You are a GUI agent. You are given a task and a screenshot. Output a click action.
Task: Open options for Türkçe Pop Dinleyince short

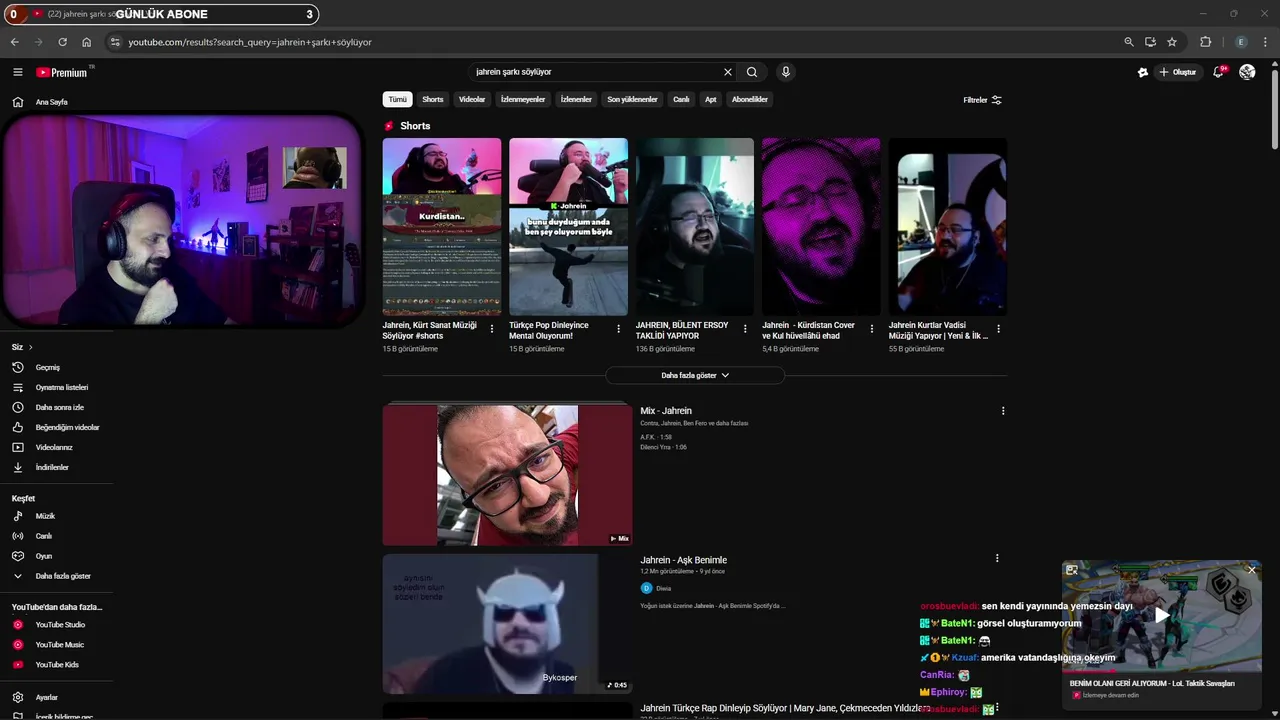pyautogui.click(x=618, y=329)
